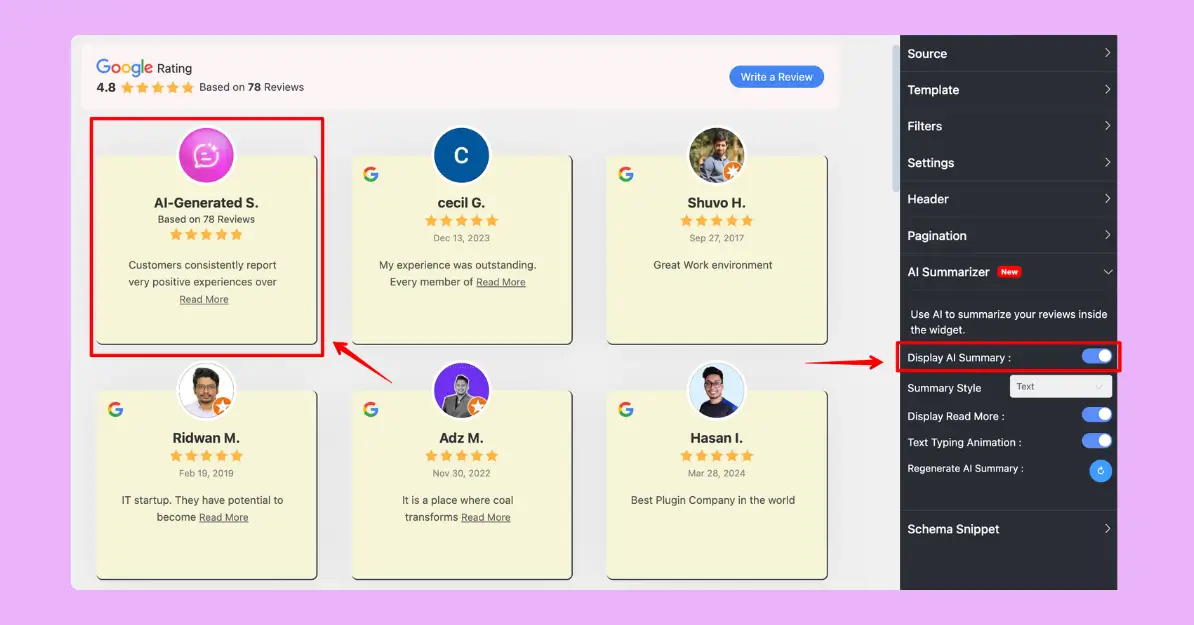Click the Google icon on Shuvo H. card

(626, 174)
